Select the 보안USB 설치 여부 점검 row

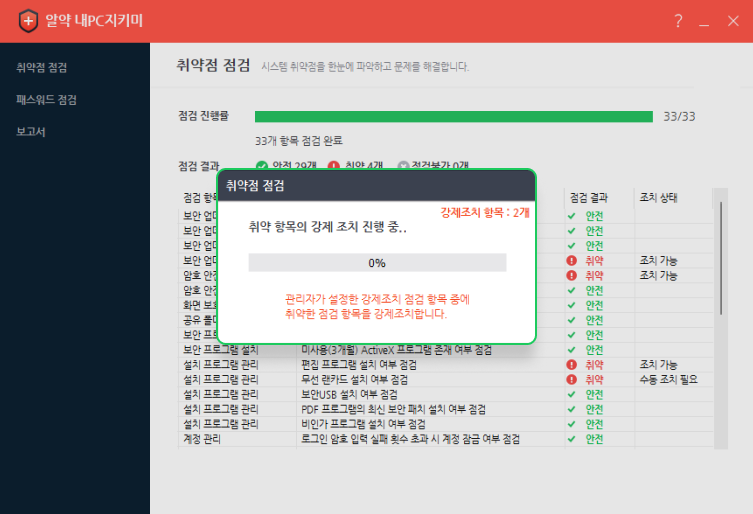click(446, 394)
